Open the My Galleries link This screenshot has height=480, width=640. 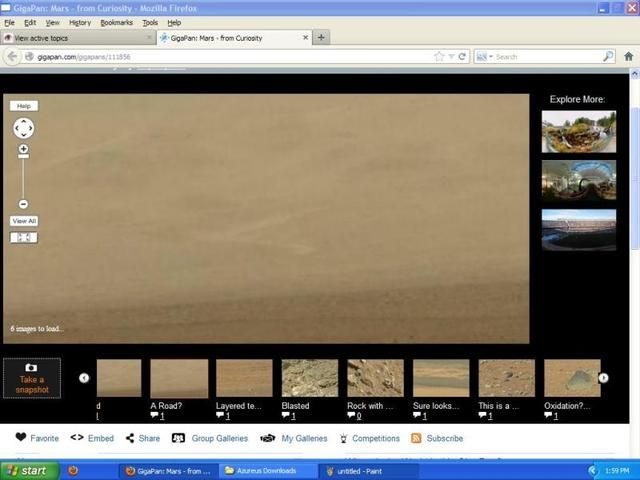(304, 438)
